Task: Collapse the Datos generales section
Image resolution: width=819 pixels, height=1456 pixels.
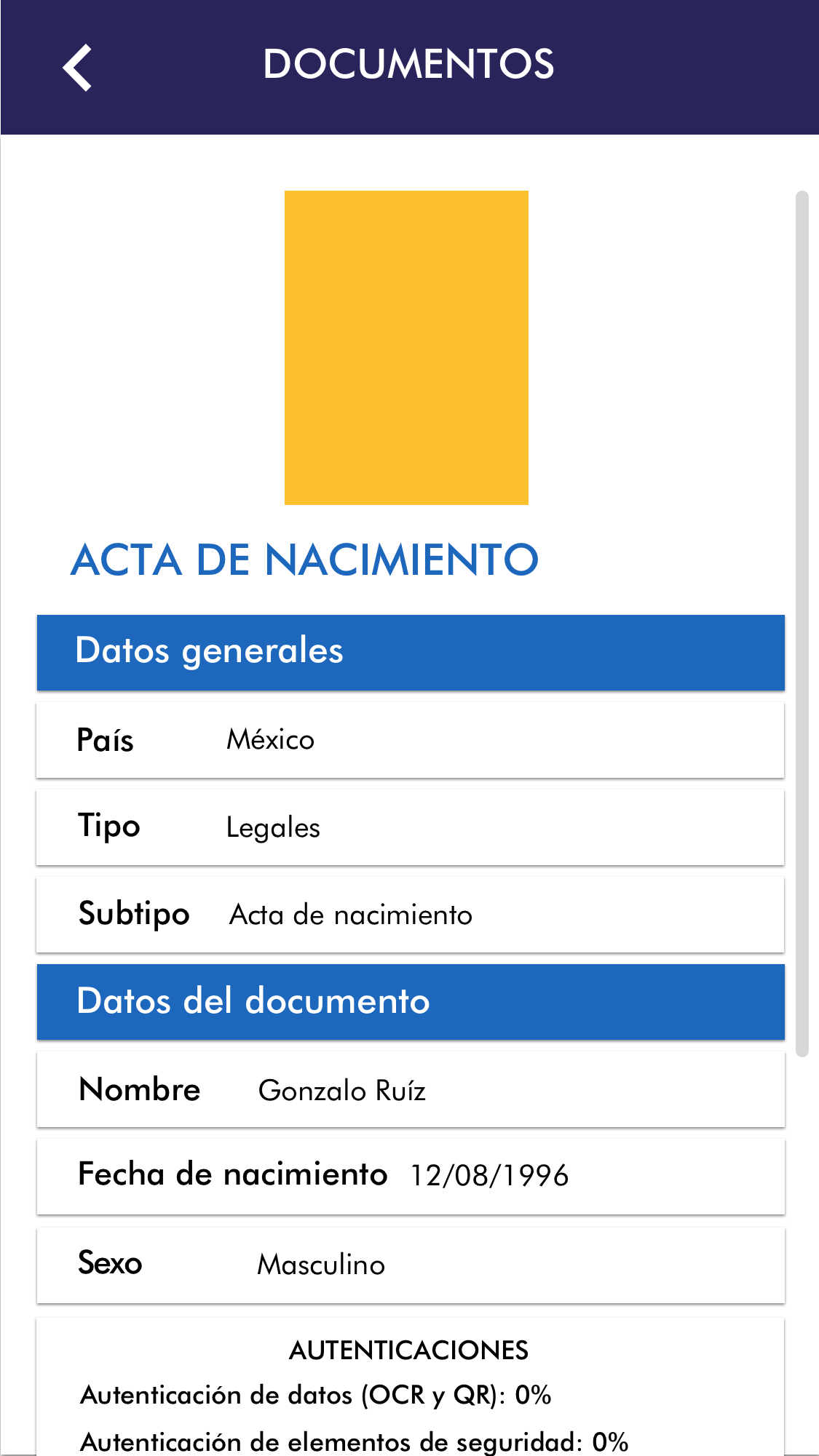Action: point(411,652)
